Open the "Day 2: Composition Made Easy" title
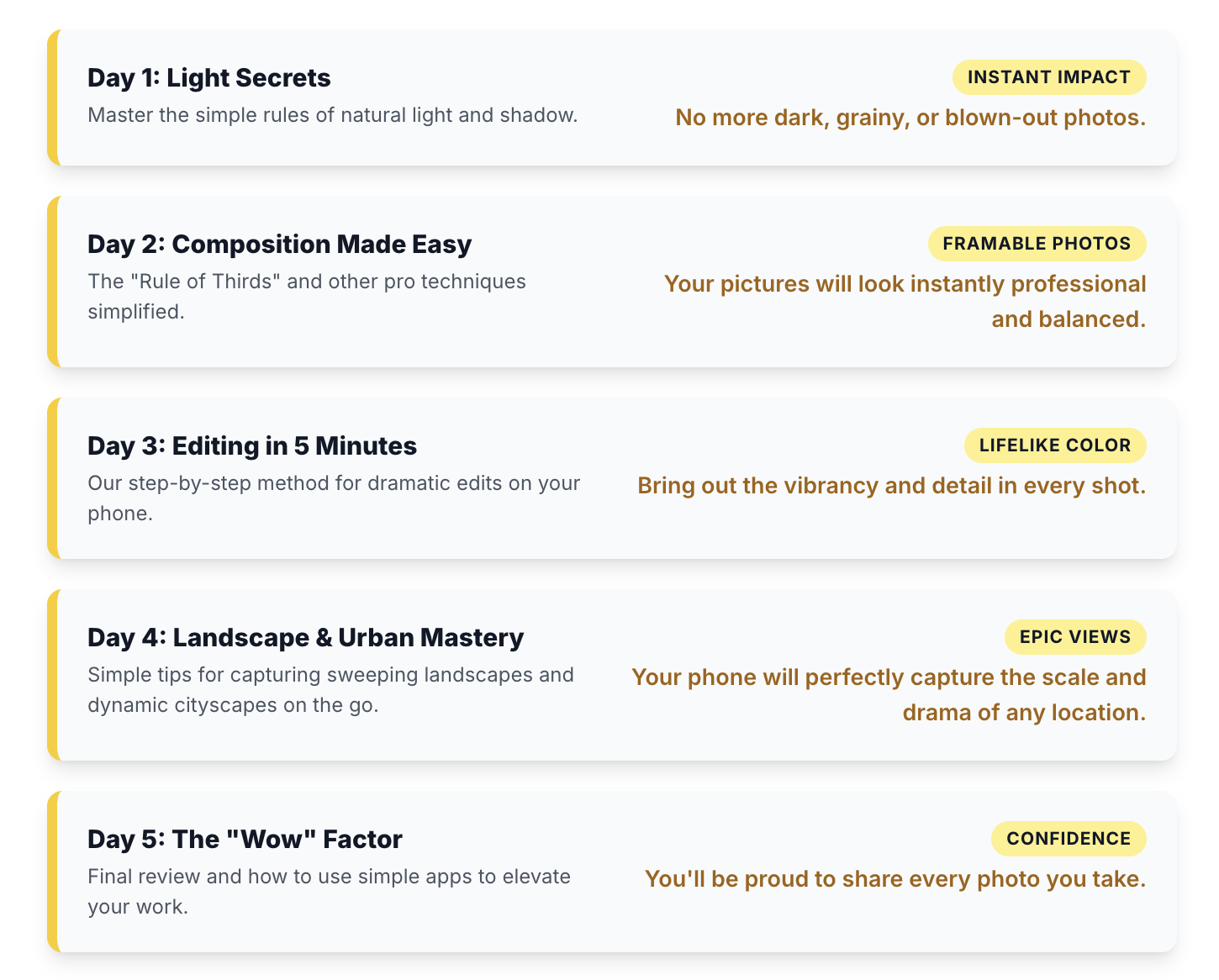This screenshot has height=980, width=1219. coord(280,245)
